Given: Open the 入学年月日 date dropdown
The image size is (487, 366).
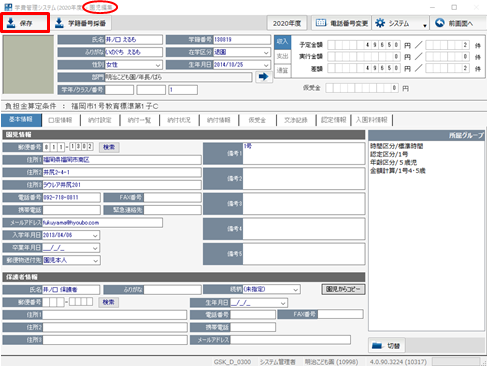Looking at the screenshot, I should pyautogui.click(x=95, y=235).
